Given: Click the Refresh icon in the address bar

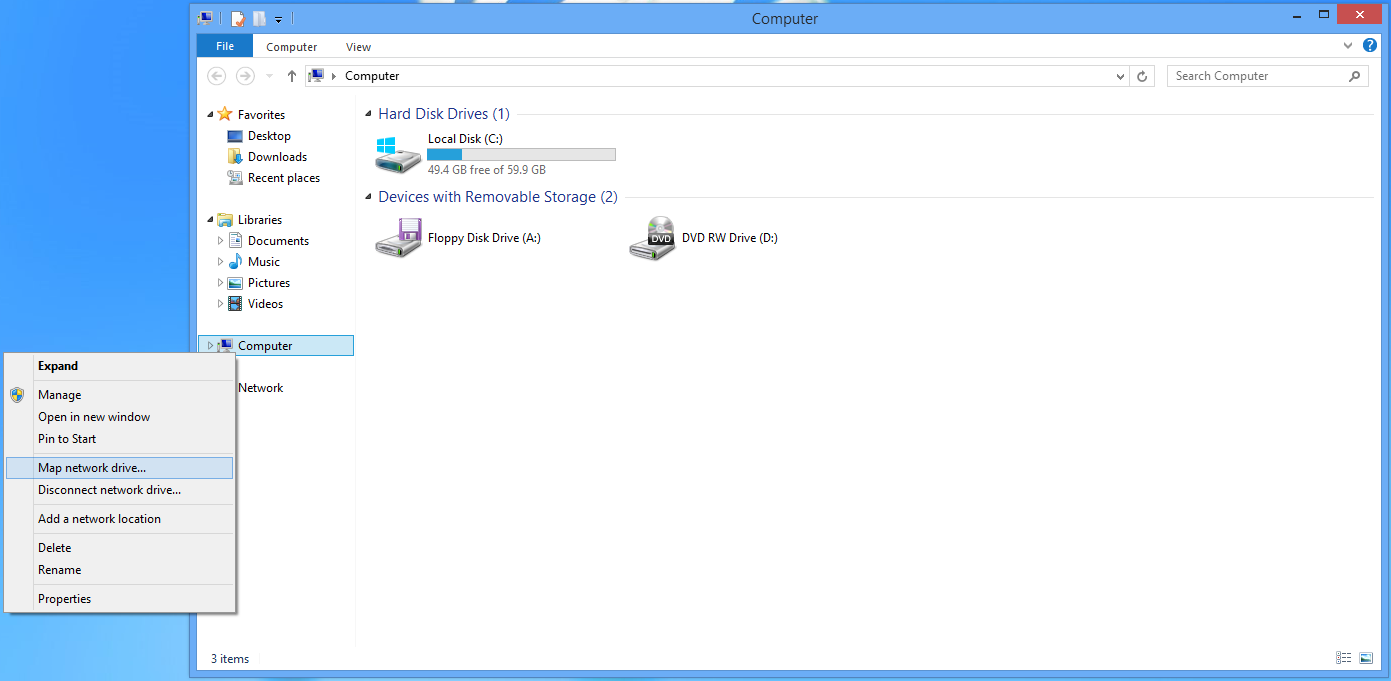Looking at the screenshot, I should point(1143,76).
